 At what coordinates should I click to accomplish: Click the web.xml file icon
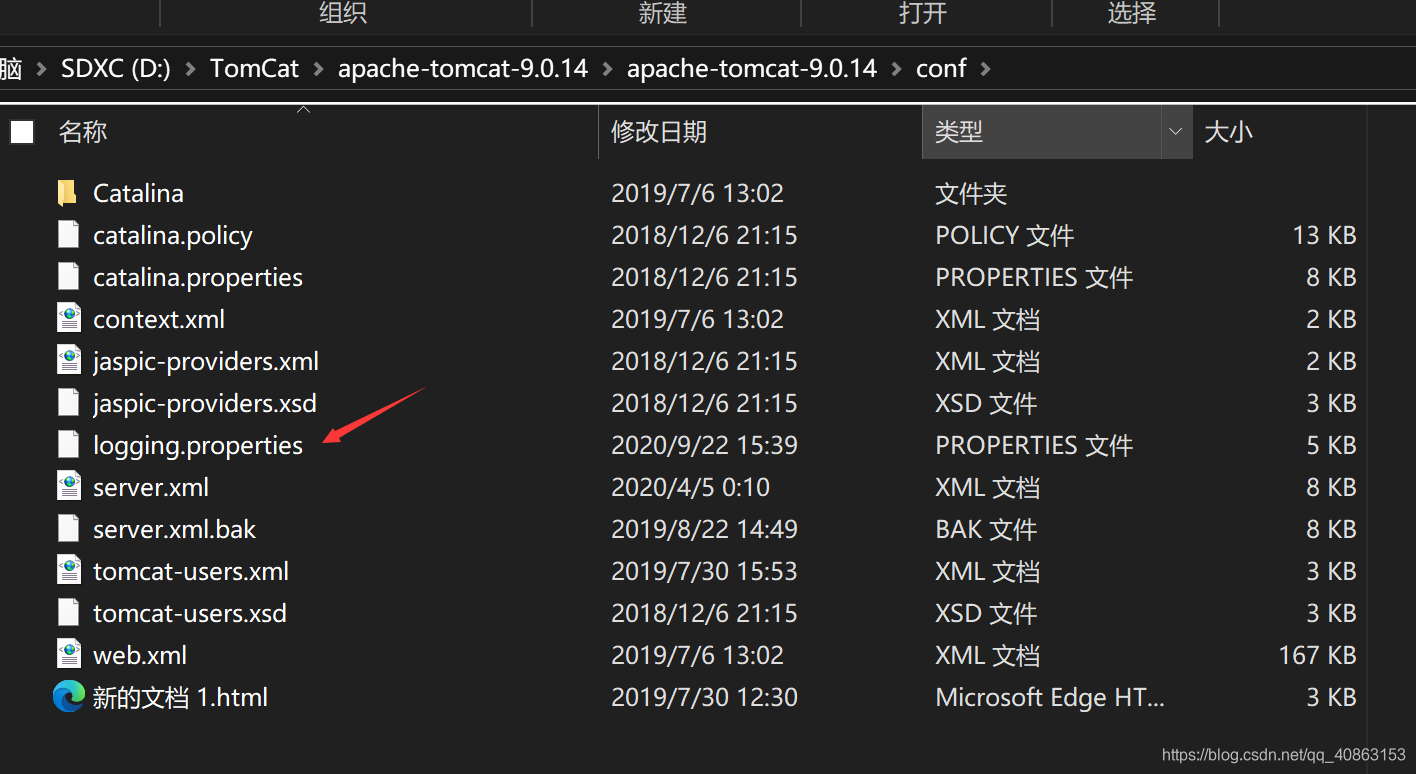[x=68, y=655]
